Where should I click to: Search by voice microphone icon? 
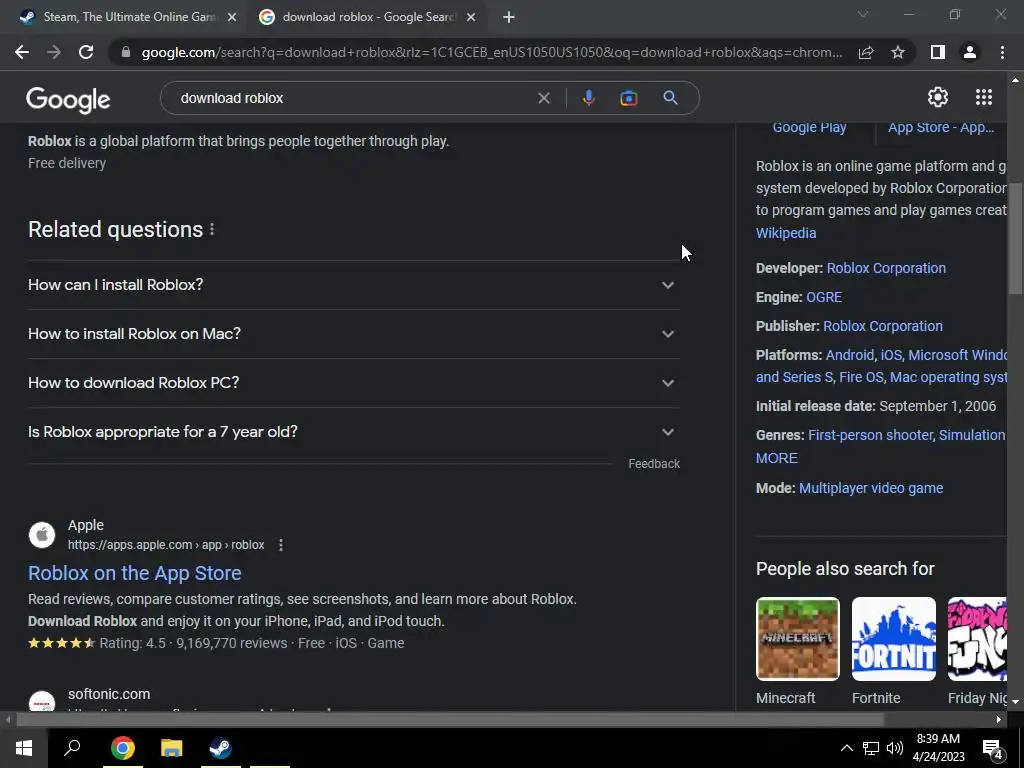[588, 98]
